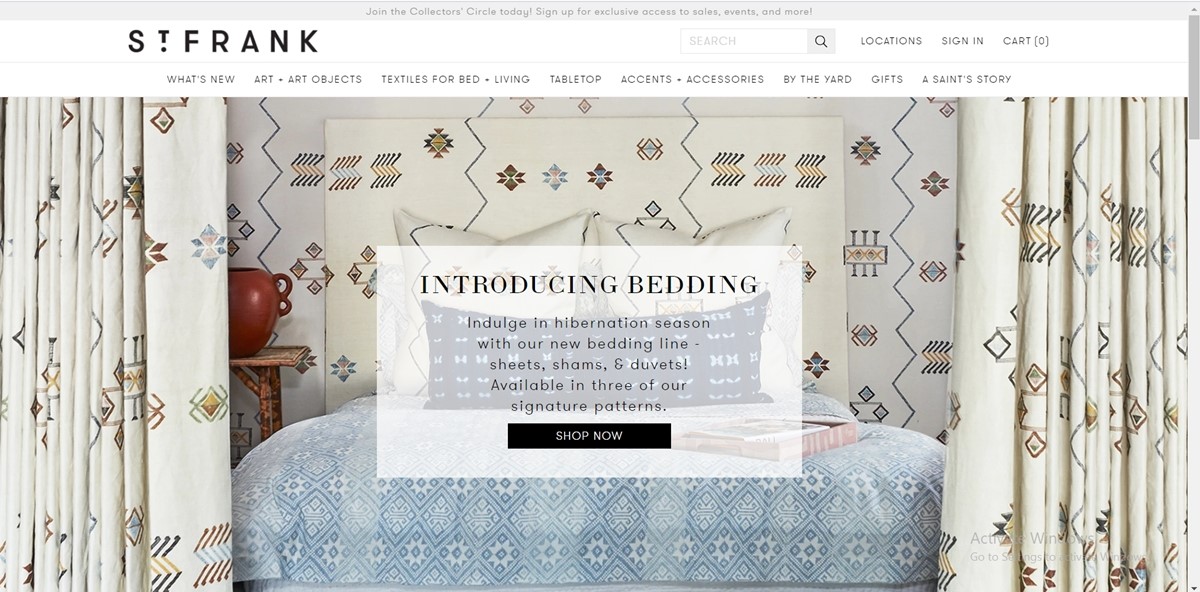The height and width of the screenshot is (592, 1200).
Task: Click the INTRODUCING BEDDING headline
Action: 589,285
